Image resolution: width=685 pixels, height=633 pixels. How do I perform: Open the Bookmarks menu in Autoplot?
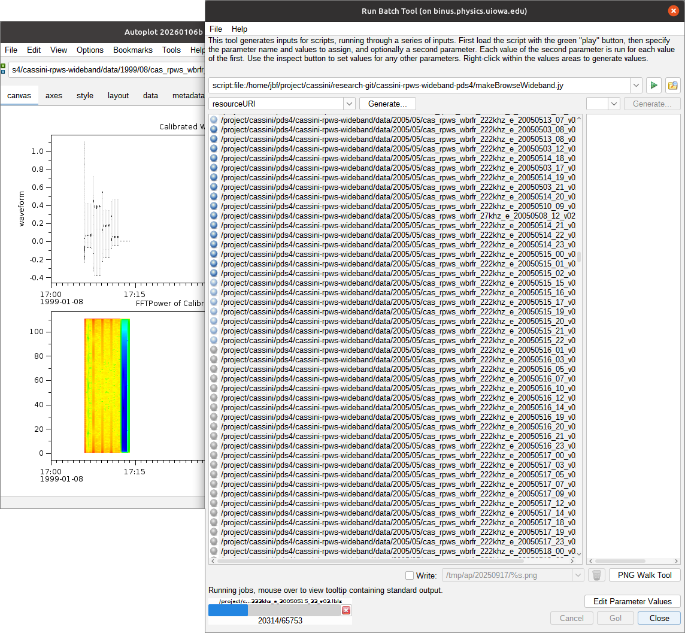coord(133,49)
